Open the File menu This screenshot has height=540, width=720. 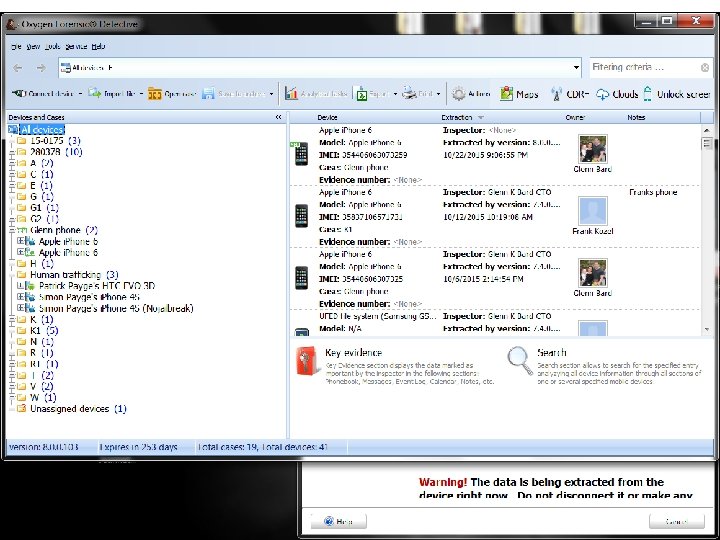tap(16, 46)
